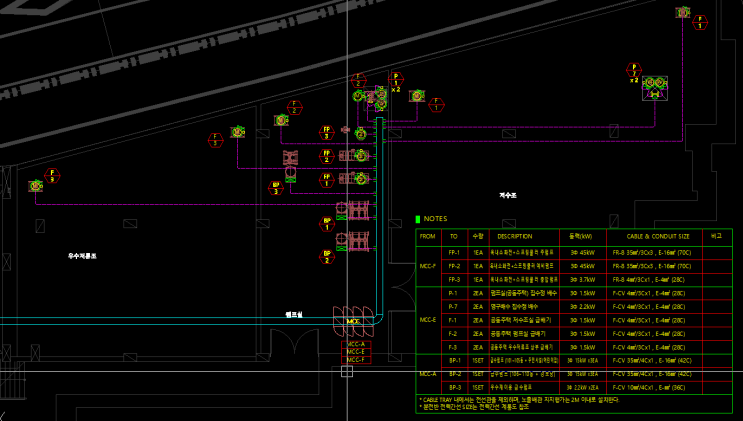Click the crosshair pickbox square
Viewport: 743px width, 421px height.
[x=347, y=371]
